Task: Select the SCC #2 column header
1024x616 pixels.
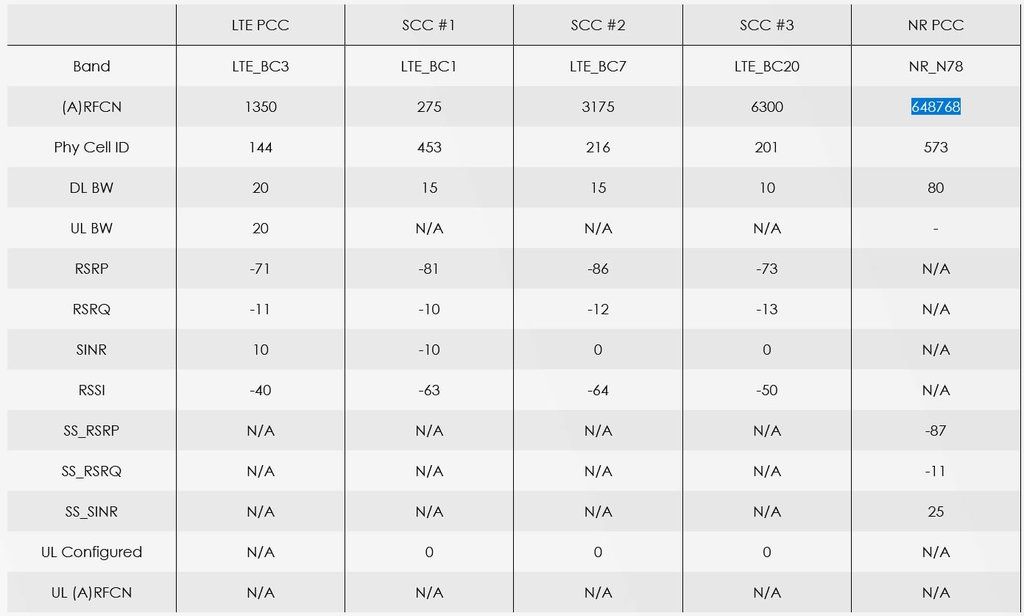Action: click(x=598, y=26)
